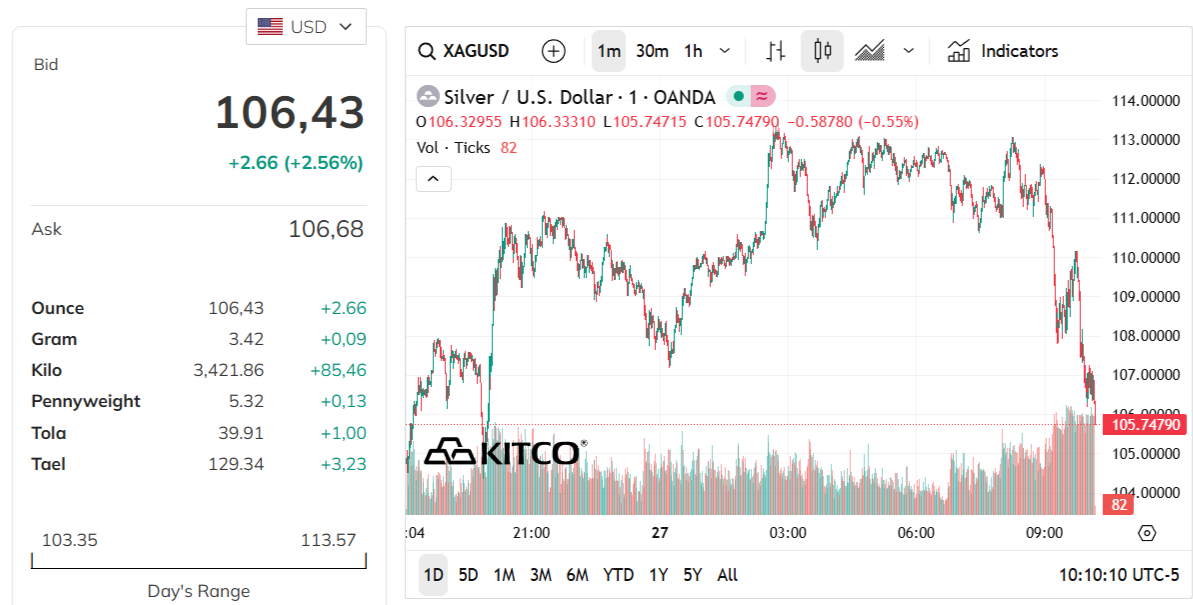Click the add symbol plus icon
The image size is (1193, 605).
pyautogui.click(x=553, y=51)
